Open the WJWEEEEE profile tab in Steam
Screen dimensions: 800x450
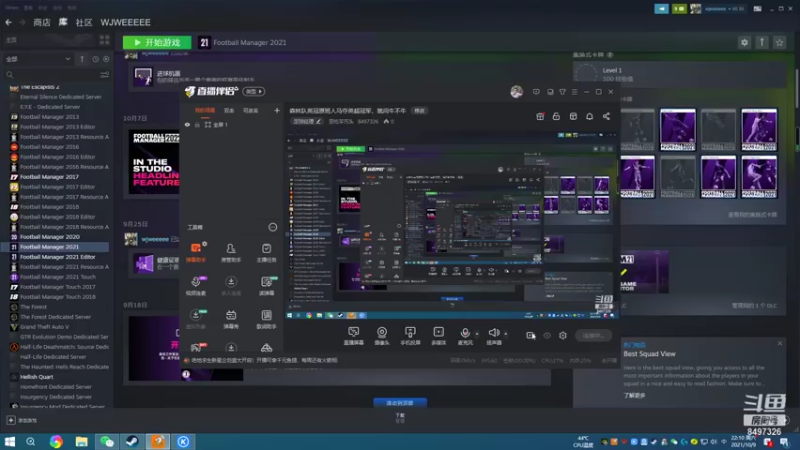tap(126, 22)
